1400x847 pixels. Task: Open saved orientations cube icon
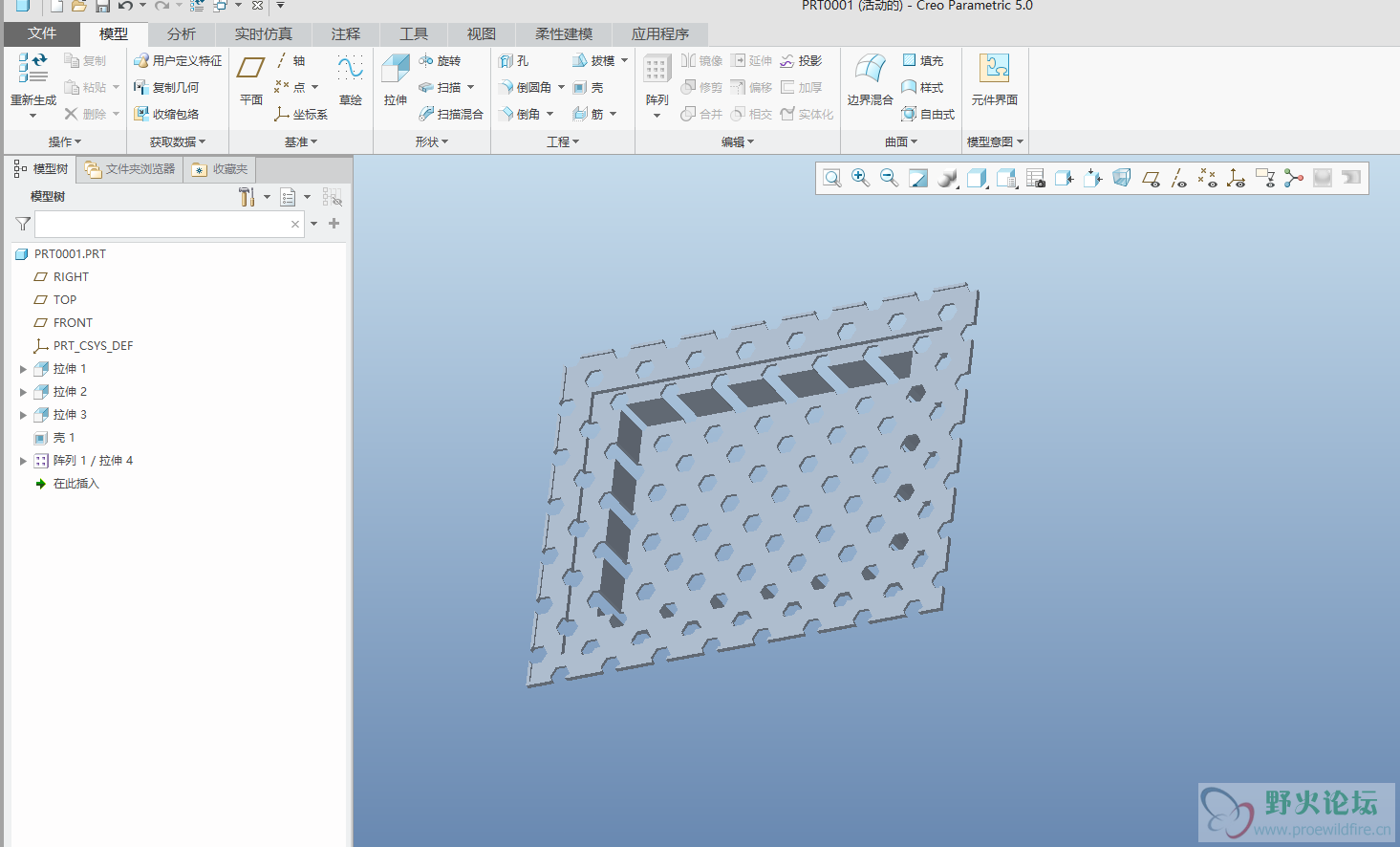point(977,178)
